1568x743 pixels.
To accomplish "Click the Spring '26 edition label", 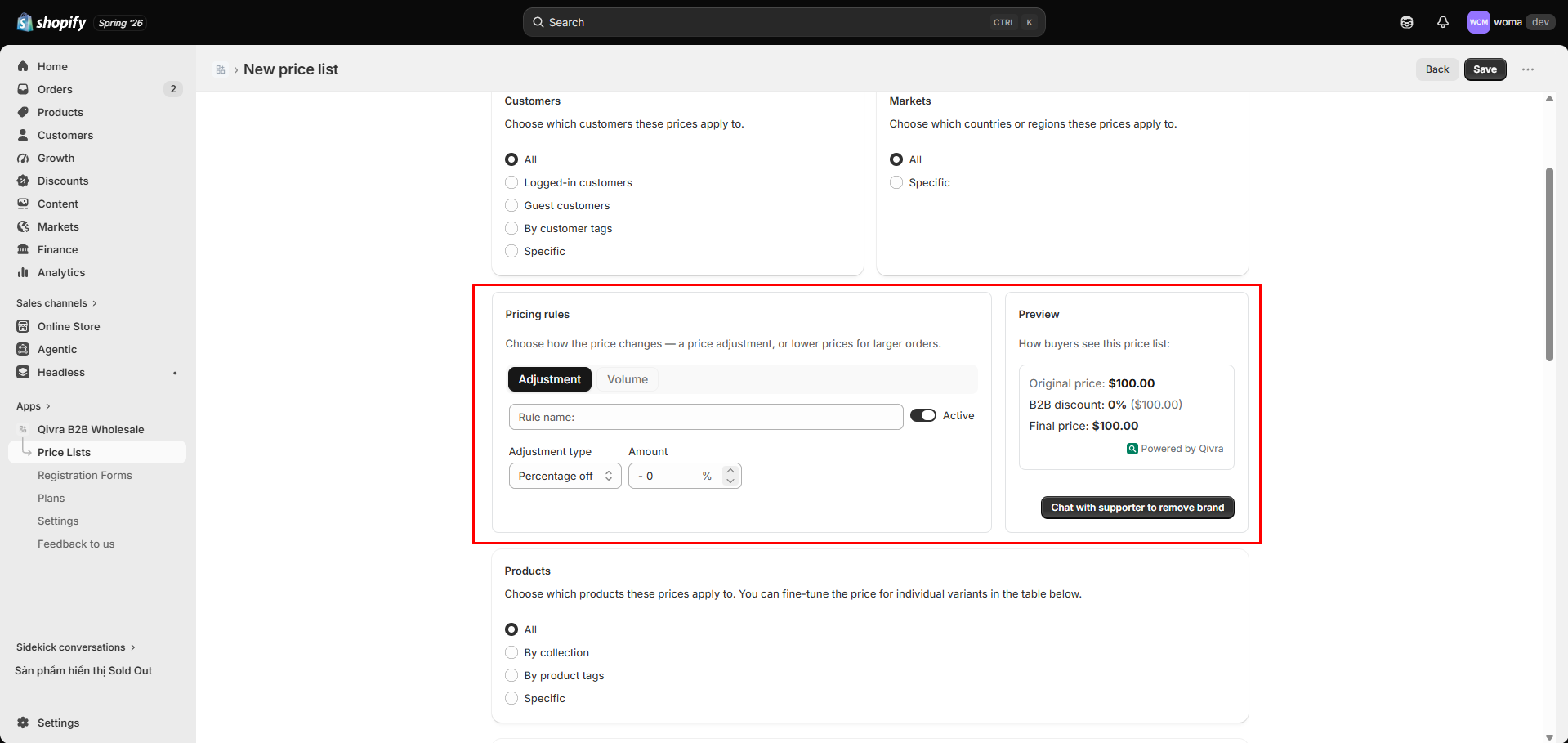I will pyautogui.click(x=121, y=23).
